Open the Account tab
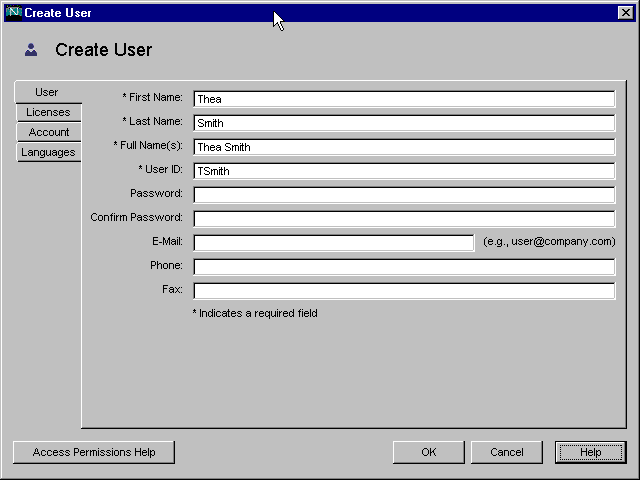The image size is (640, 480). (49, 132)
